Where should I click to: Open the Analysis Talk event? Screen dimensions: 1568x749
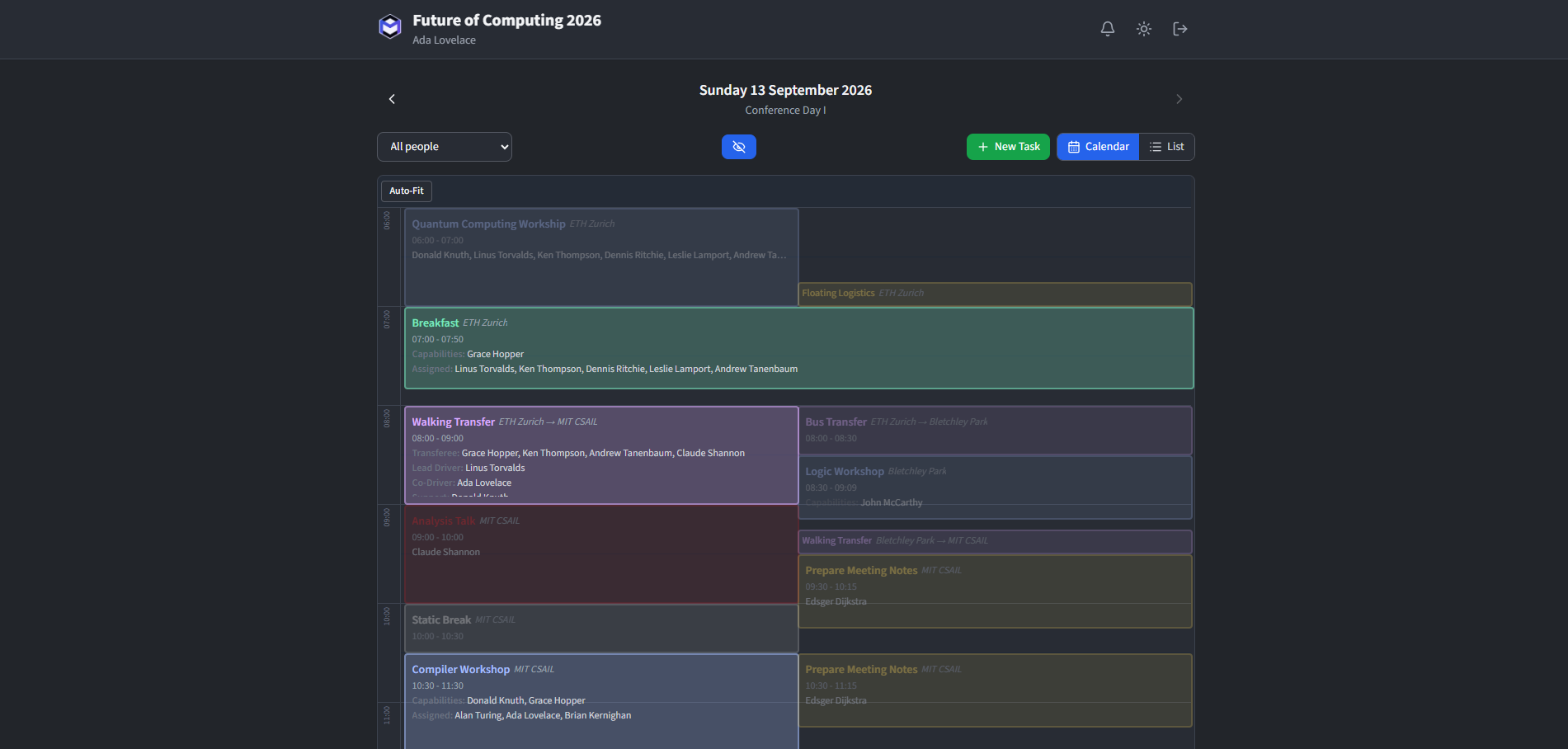click(x=601, y=554)
